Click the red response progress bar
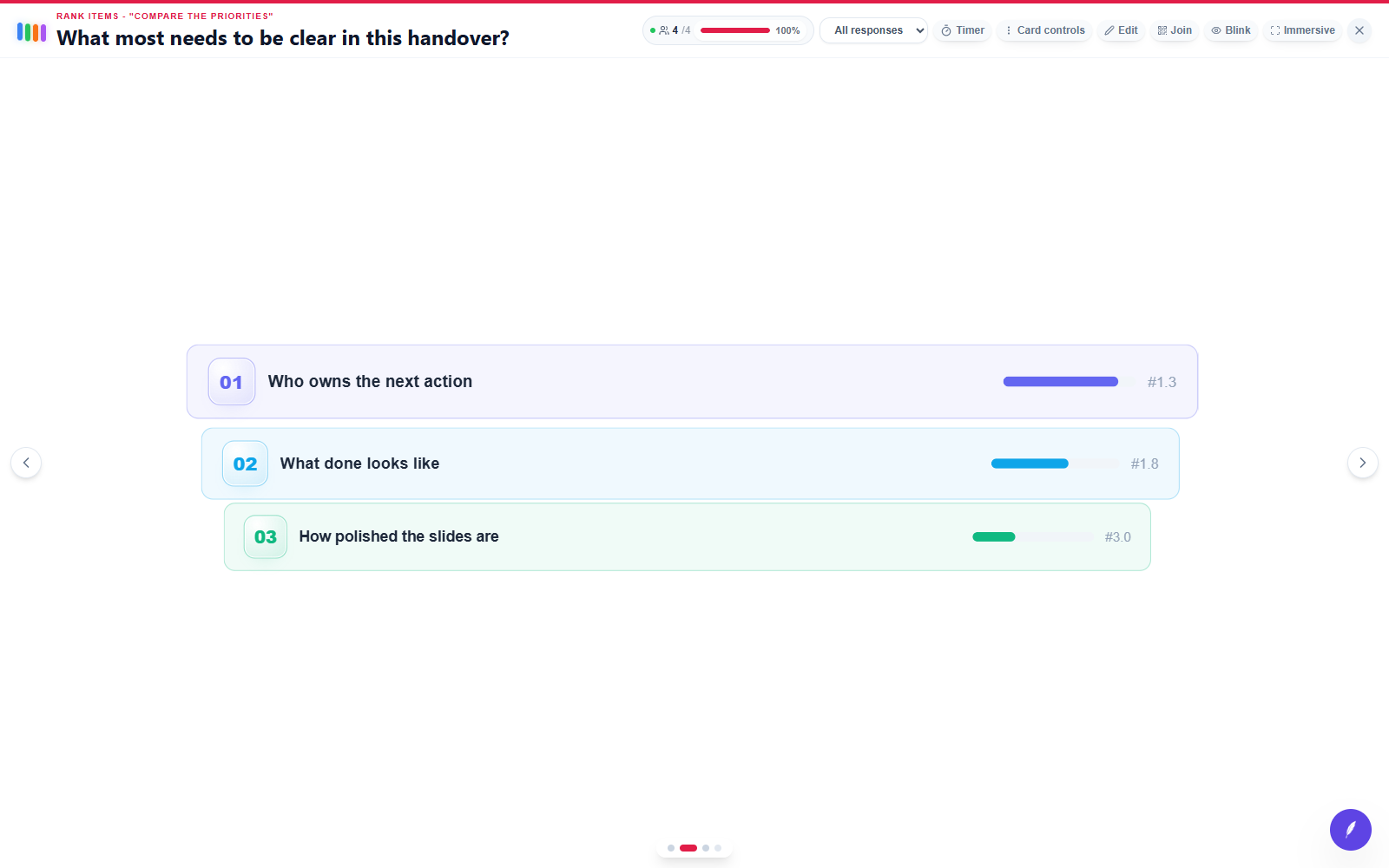Viewport: 1389px width, 868px height. click(735, 30)
